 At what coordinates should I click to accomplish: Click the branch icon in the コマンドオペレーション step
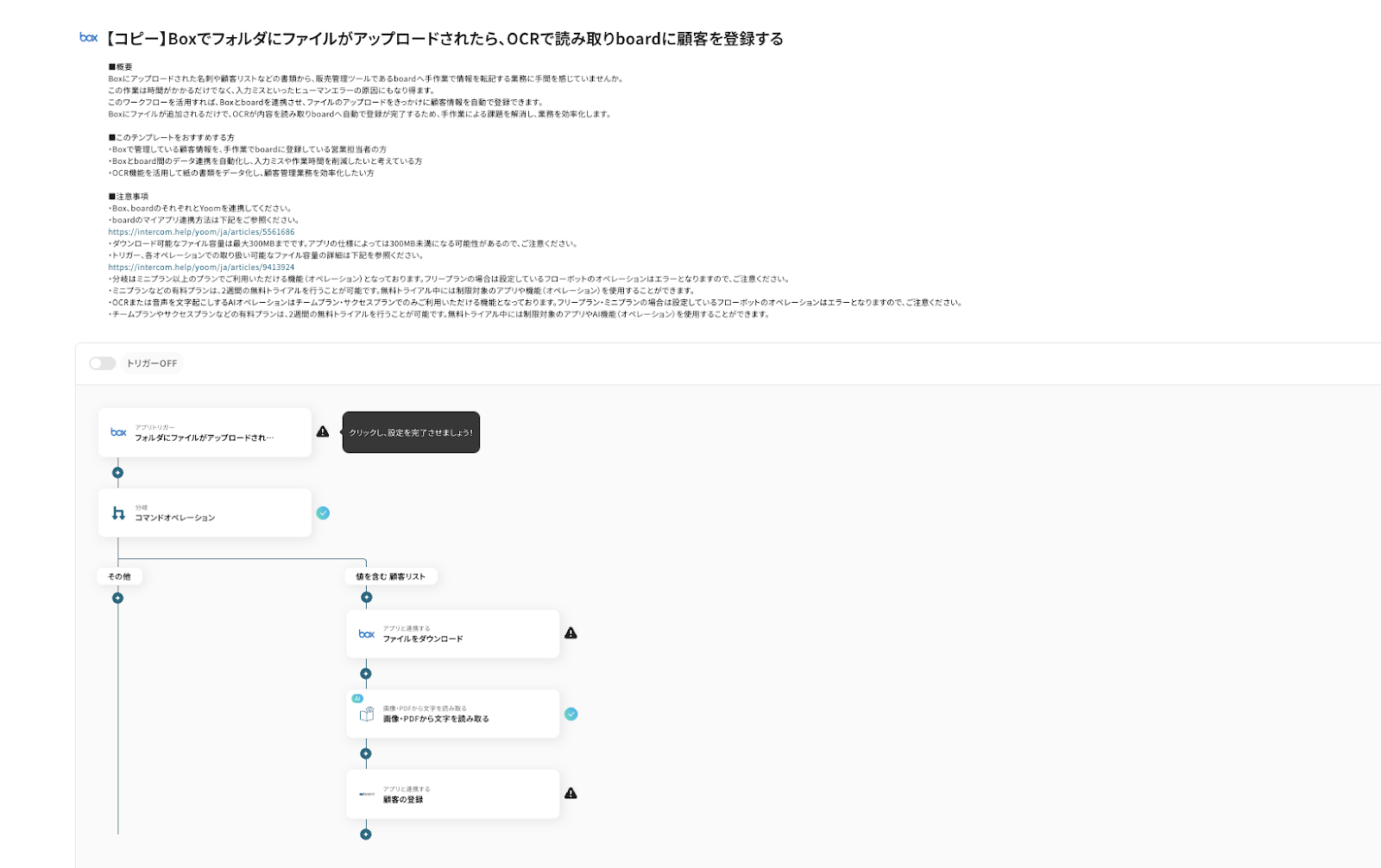pyautogui.click(x=118, y=513)
